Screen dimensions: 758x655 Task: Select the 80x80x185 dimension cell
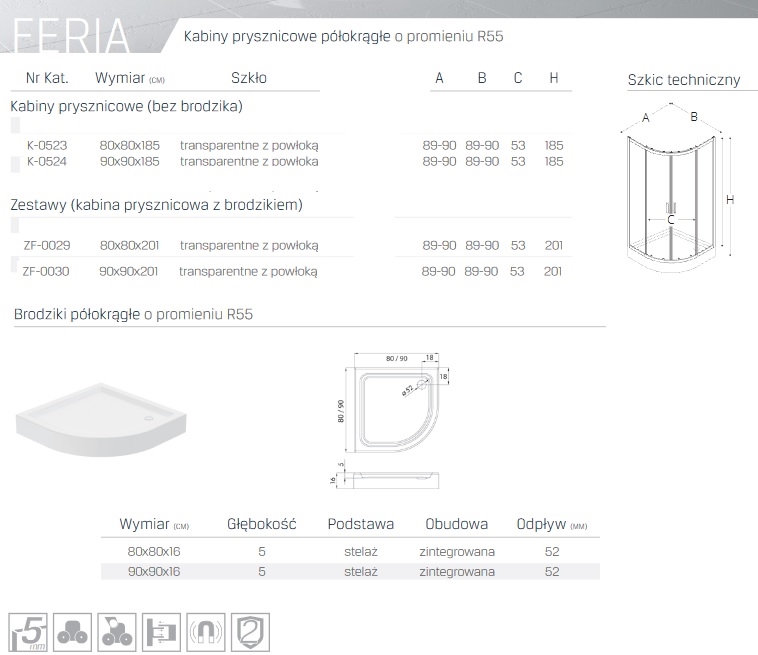tap(130, 145)
